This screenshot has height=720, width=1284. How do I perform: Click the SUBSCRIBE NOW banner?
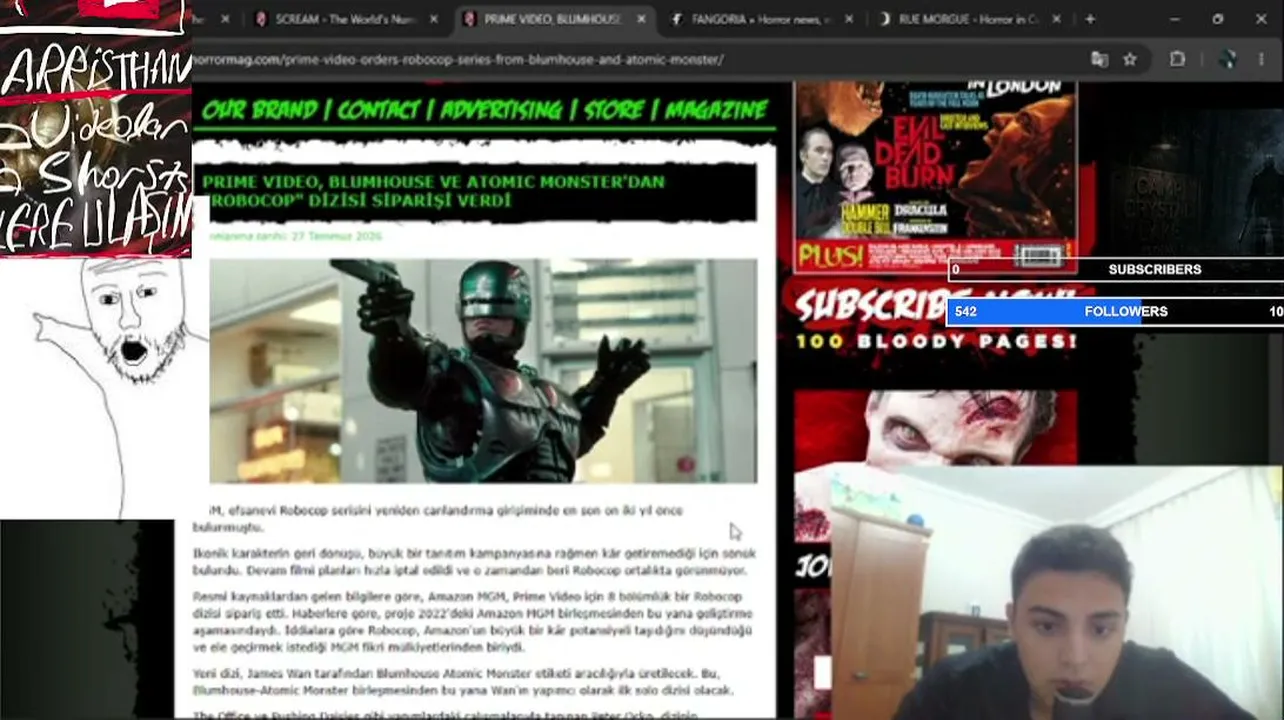click(935, 318)
